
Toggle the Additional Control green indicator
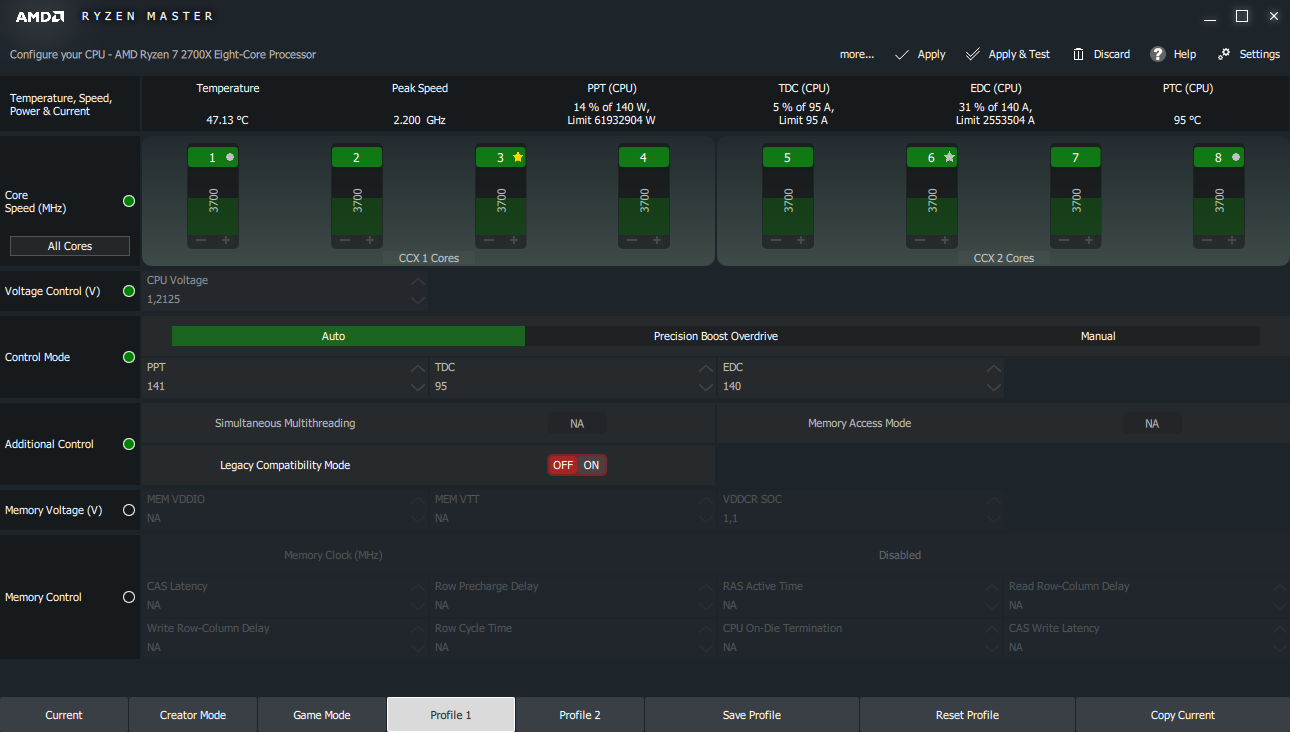(128, 444)
